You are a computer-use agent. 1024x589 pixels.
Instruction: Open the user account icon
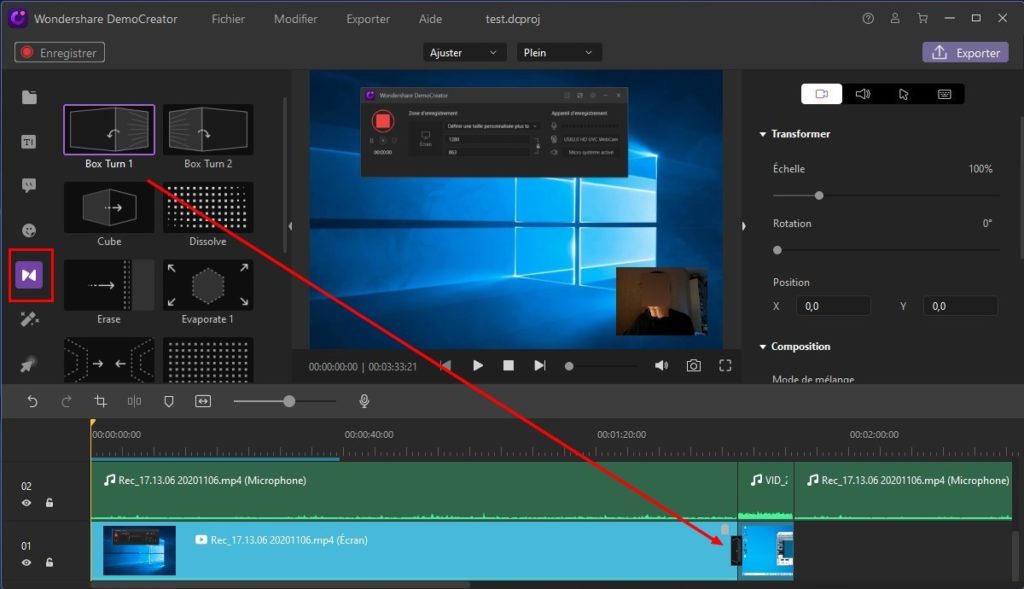click(x=895, y=18)
